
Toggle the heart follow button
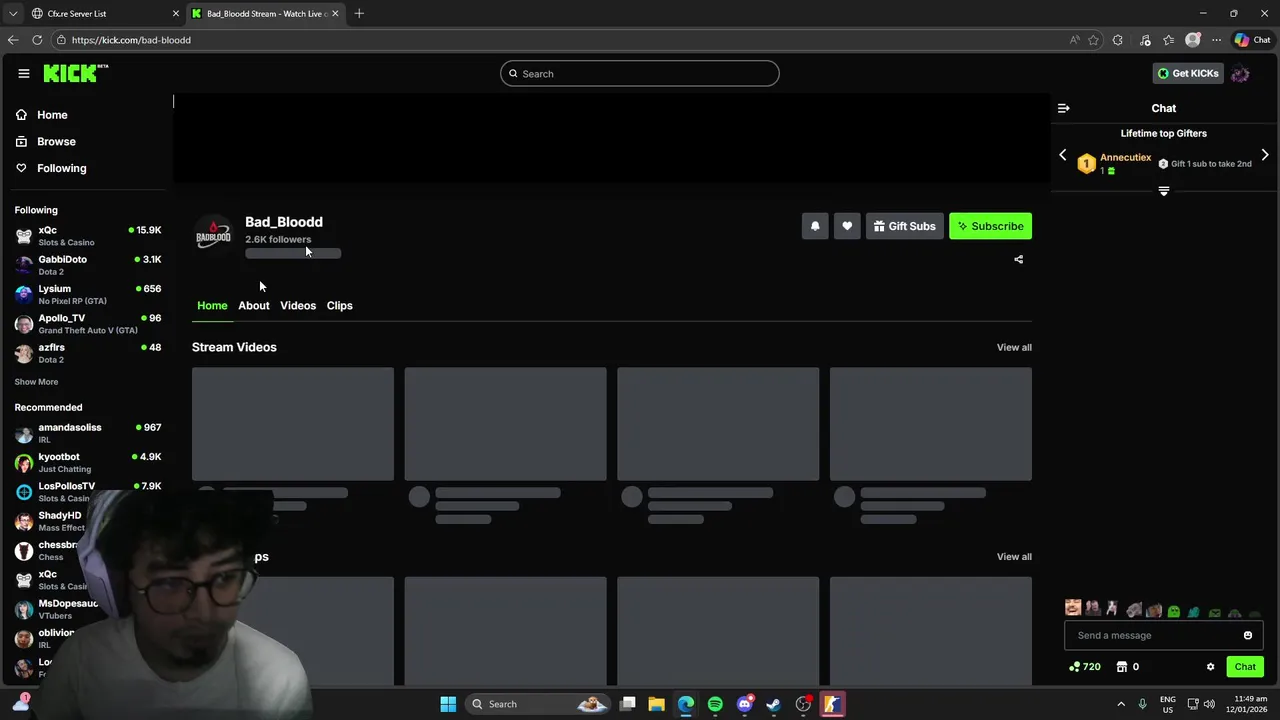click(x=847, y=226)
